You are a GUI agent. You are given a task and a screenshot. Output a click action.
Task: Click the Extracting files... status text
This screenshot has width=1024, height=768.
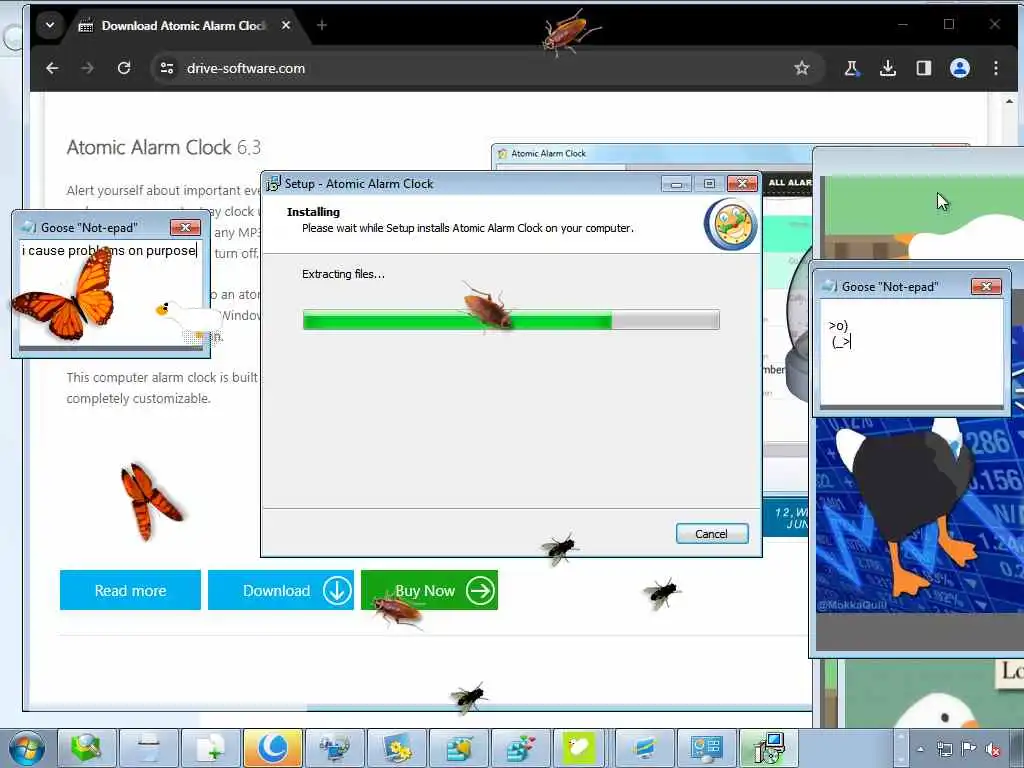pyautogui.click(x=344, y=274)
